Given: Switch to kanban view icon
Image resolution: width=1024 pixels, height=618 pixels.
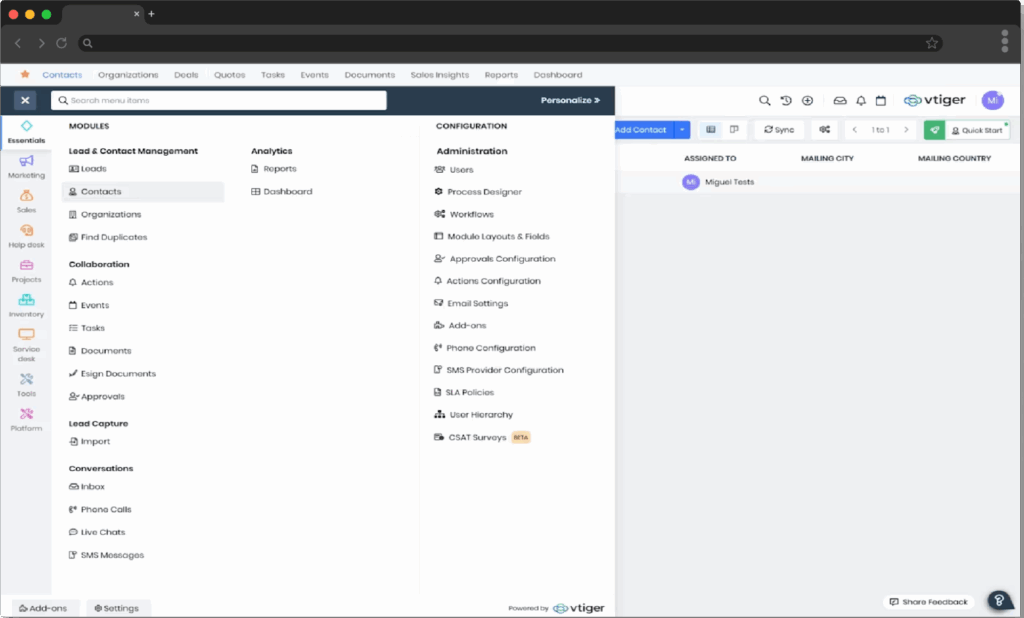Looking at the screenshot, I should tap(734, 129).
